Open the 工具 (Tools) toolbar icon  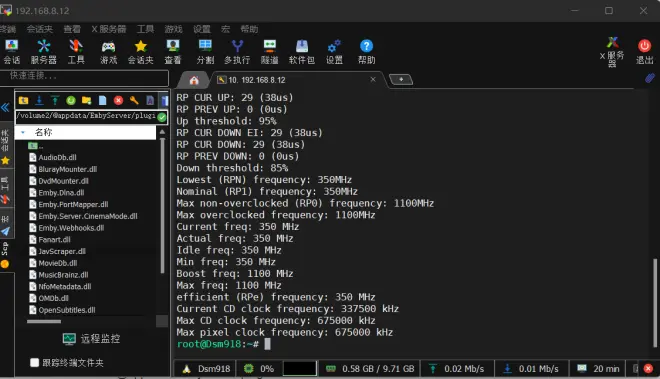coord(76,51)
